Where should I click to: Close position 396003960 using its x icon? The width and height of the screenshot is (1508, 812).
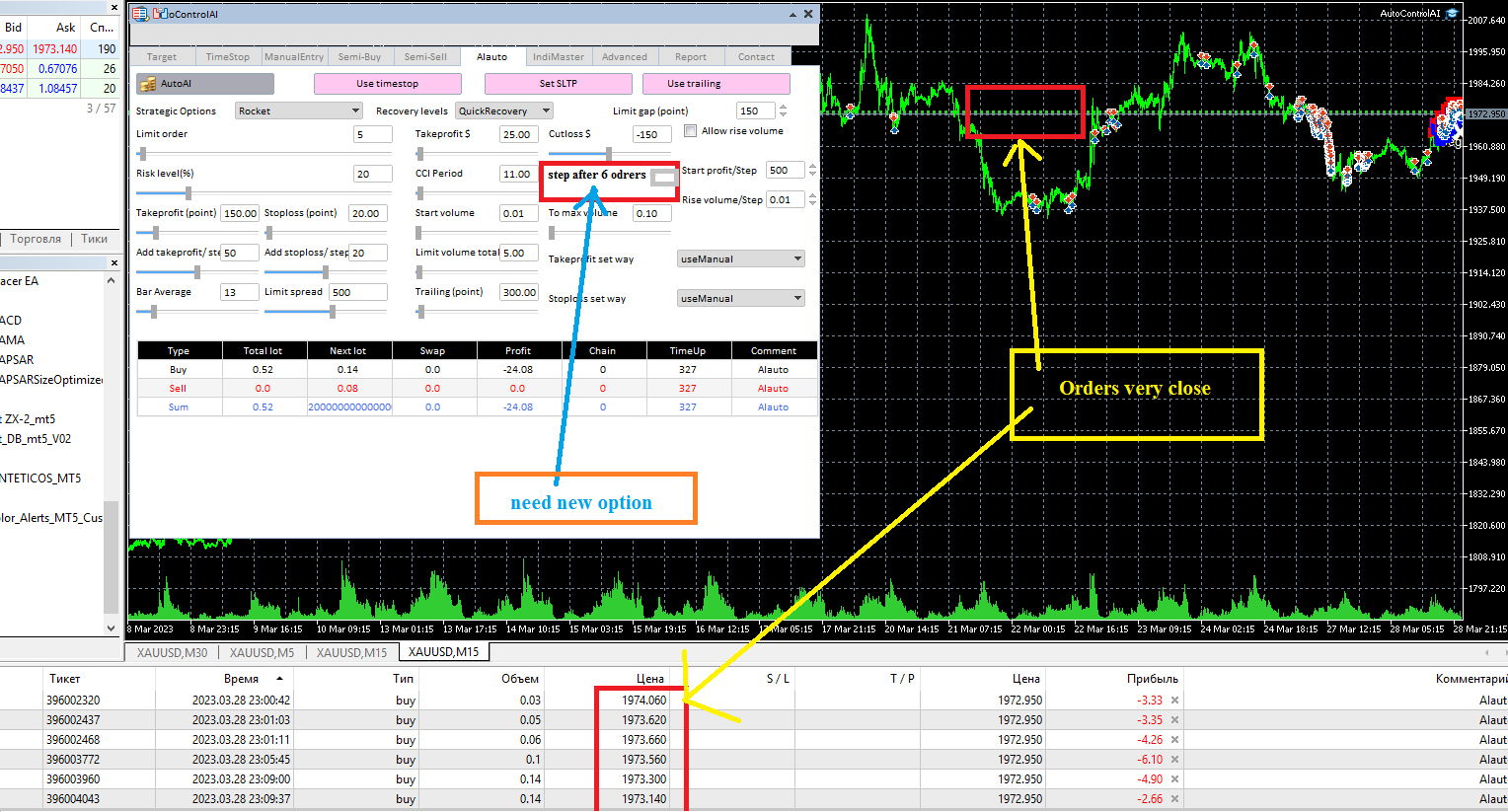tap(1174, 779)
